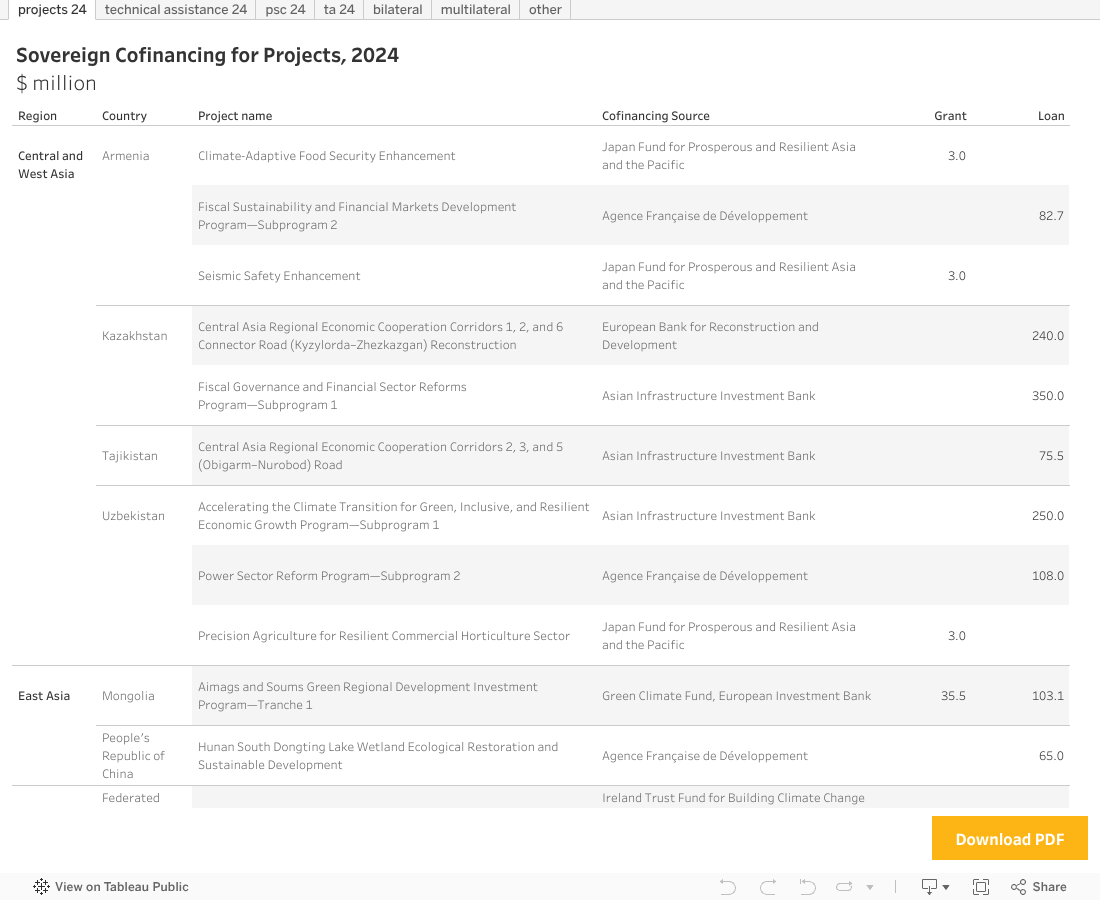Open the psc 24 tab

pos(285,10)
